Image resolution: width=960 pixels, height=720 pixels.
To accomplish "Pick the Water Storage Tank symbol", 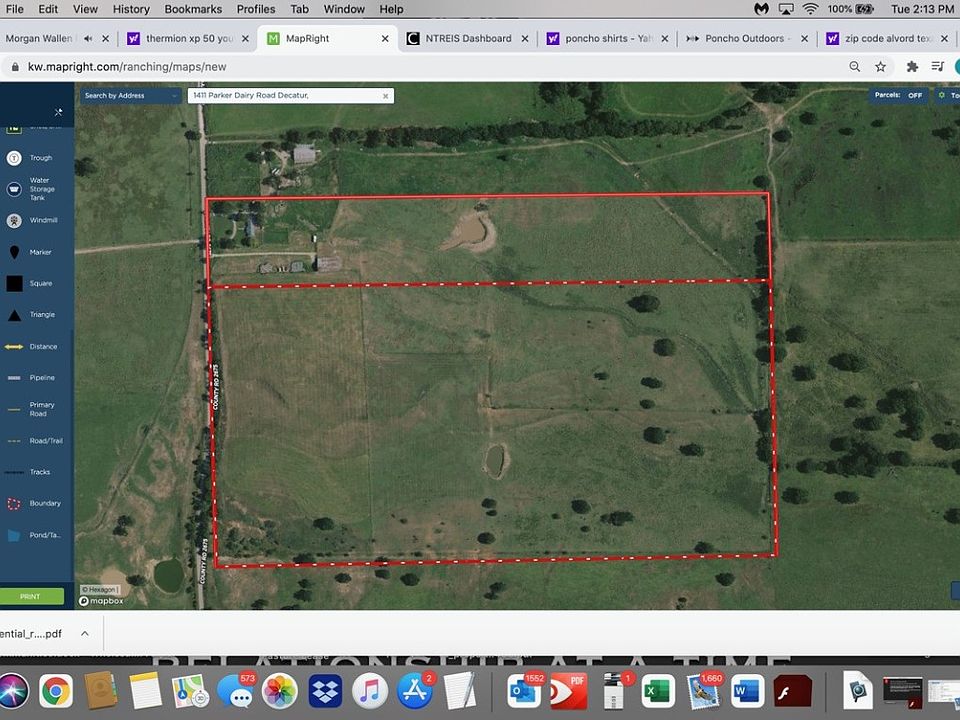I will [x=14, y=189].
